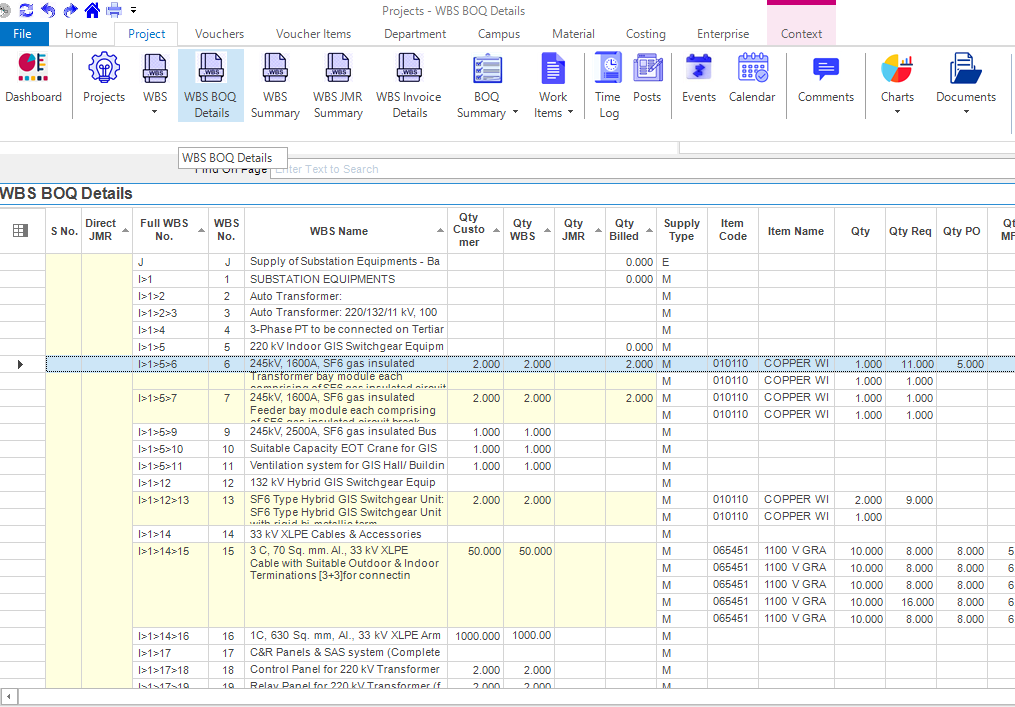Viewport: 1015px width, 707px height.
Task: Select the Project ribbon tab
Action: 146,34
